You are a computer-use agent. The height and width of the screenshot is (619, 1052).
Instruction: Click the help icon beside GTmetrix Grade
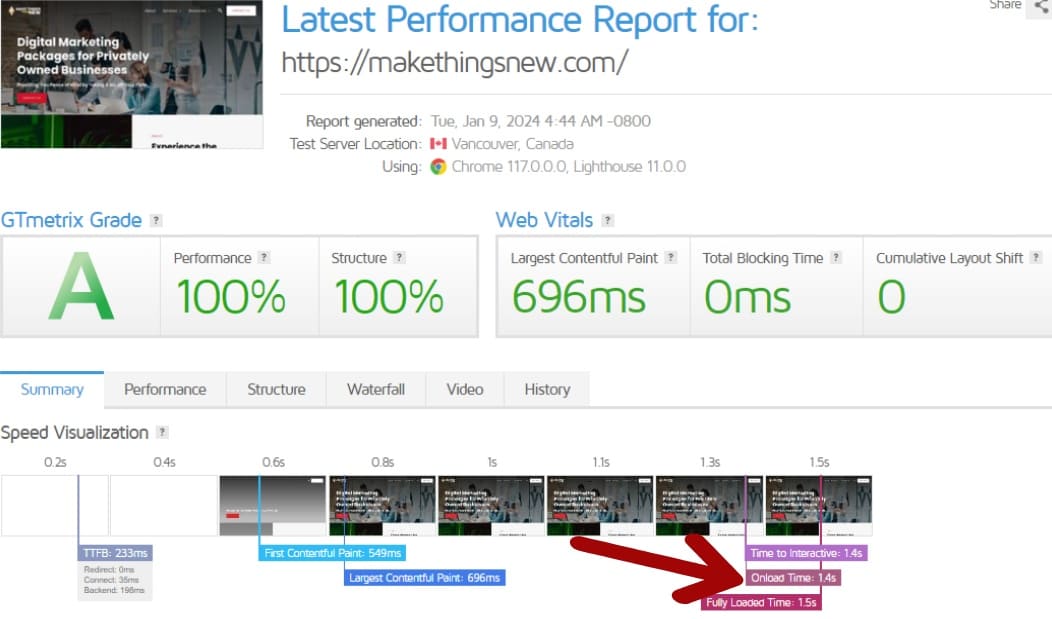click(x=156, y=220)
